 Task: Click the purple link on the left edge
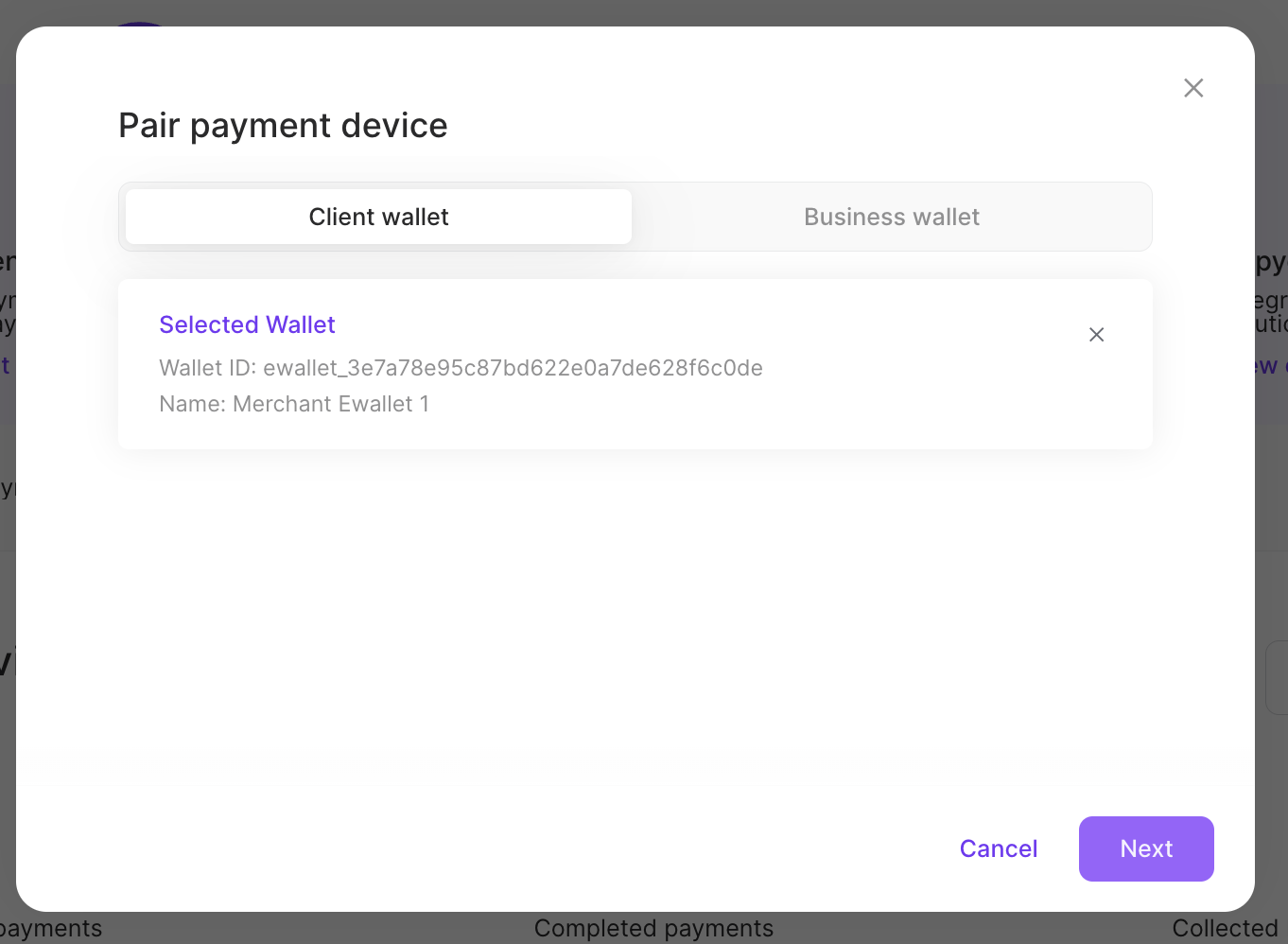7,365
